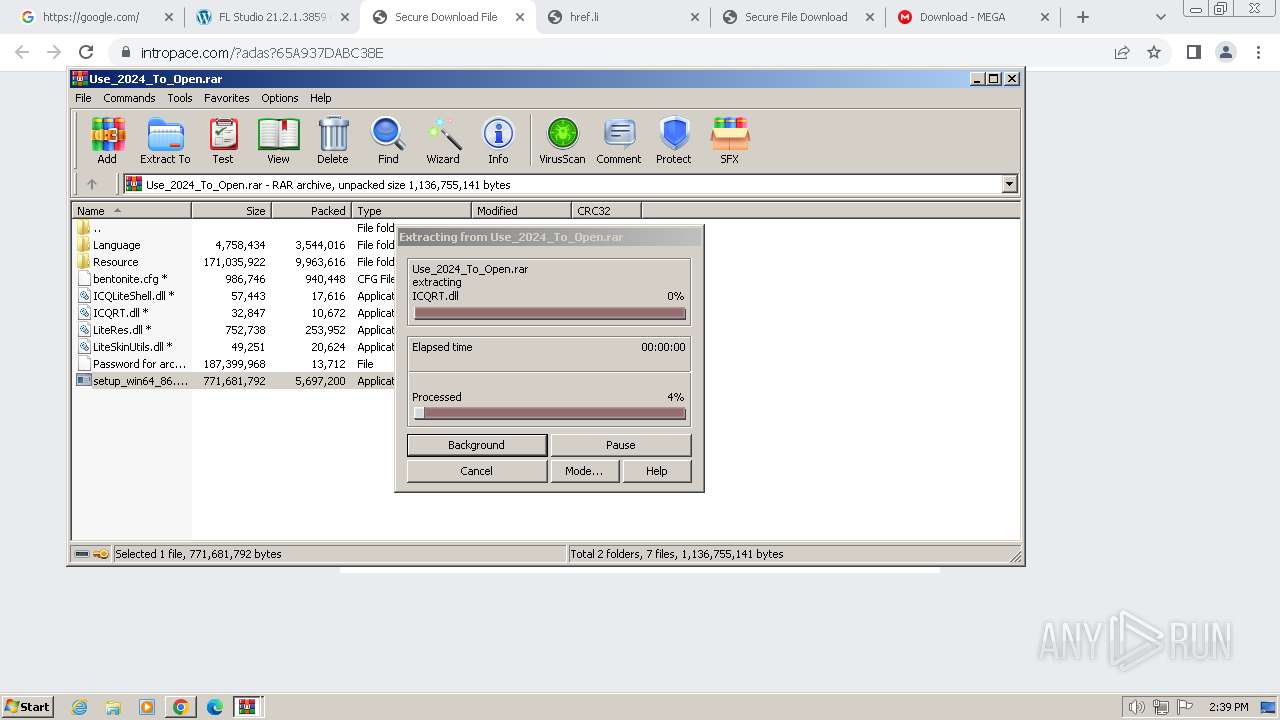Screen dimensions: 1280x720
Task: Click the Test archive icon
Action: tap(223, 140)
